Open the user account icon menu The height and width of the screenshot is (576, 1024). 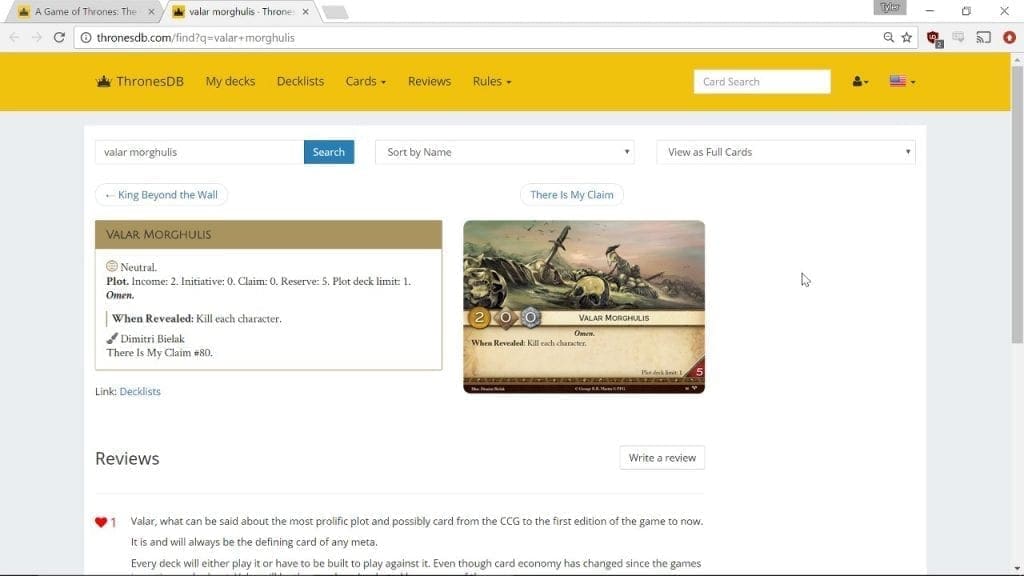[x=859, y=82]
